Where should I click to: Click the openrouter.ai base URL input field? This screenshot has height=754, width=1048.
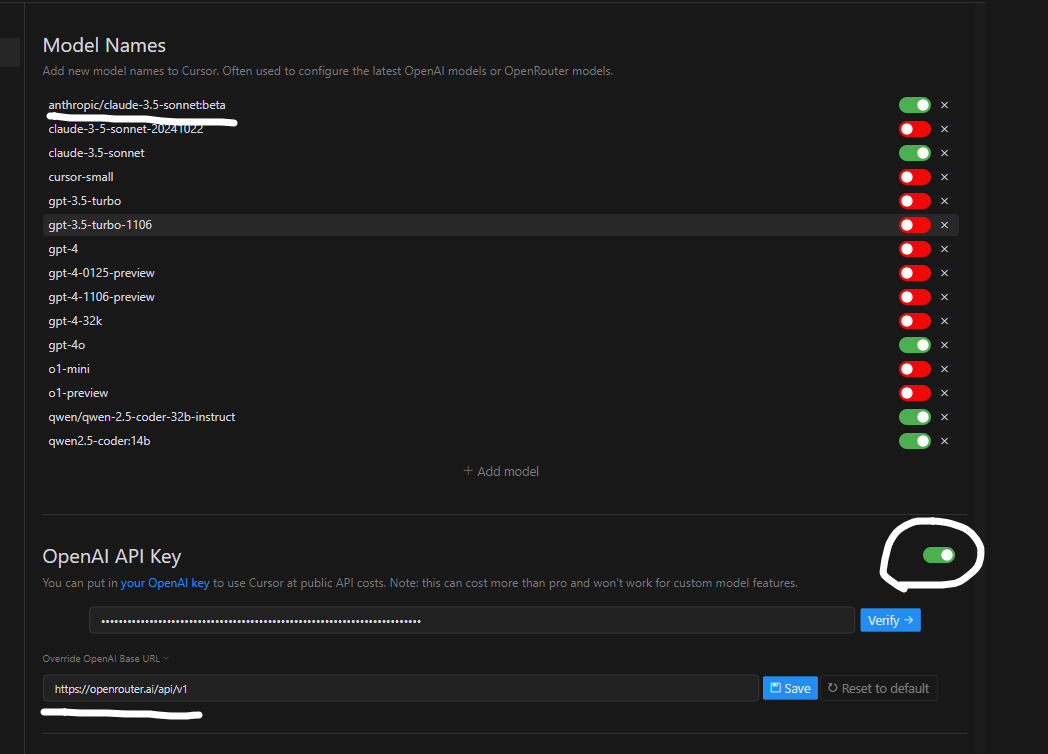(x=401, y=688)
